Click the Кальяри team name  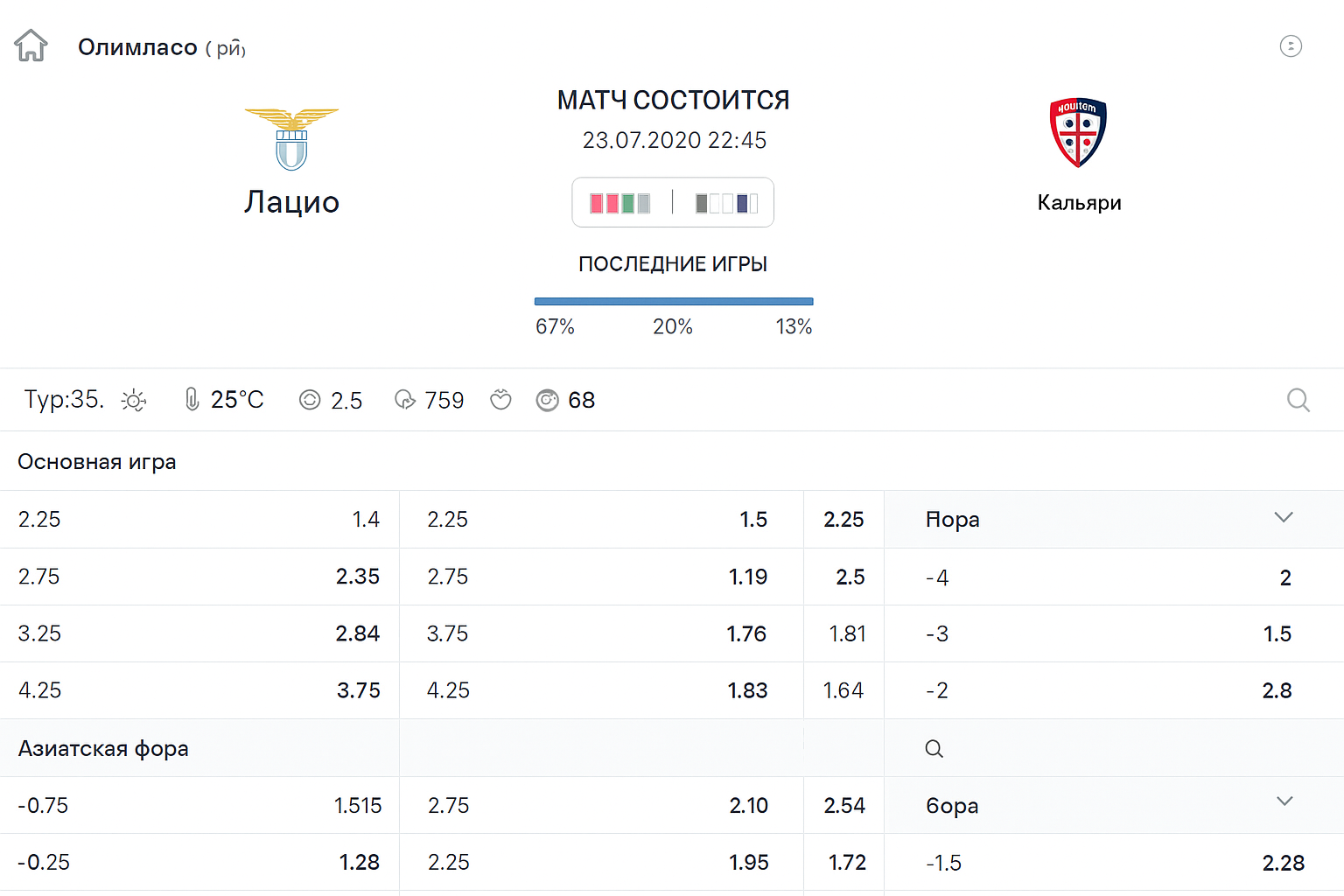point(1079,203)
